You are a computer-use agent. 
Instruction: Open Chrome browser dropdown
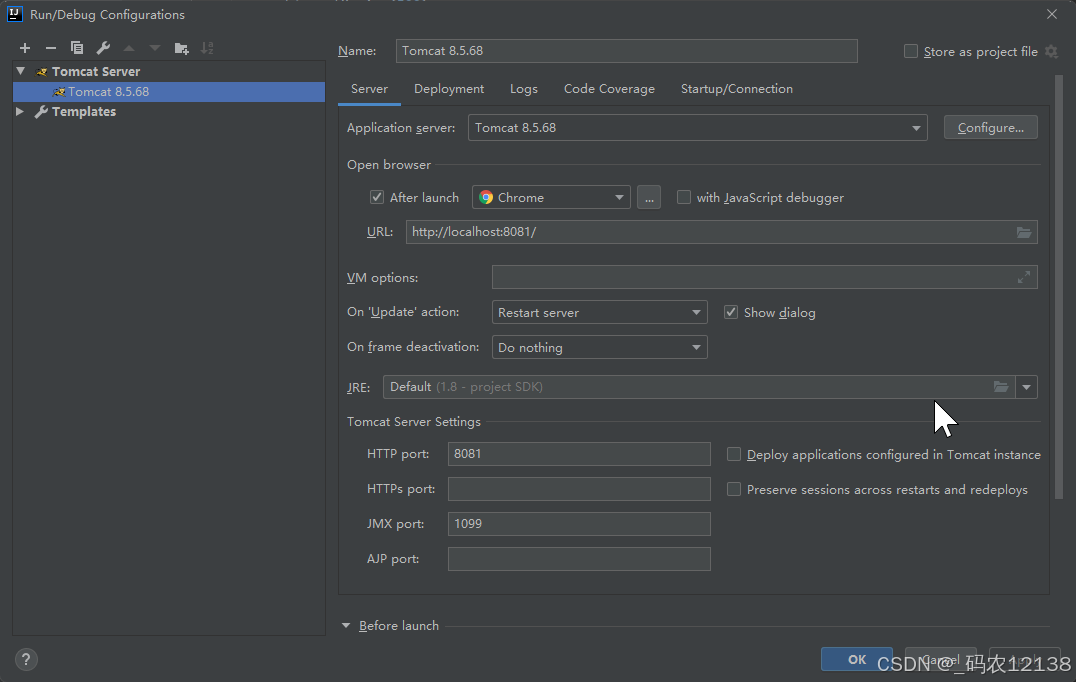pos(551,198)
